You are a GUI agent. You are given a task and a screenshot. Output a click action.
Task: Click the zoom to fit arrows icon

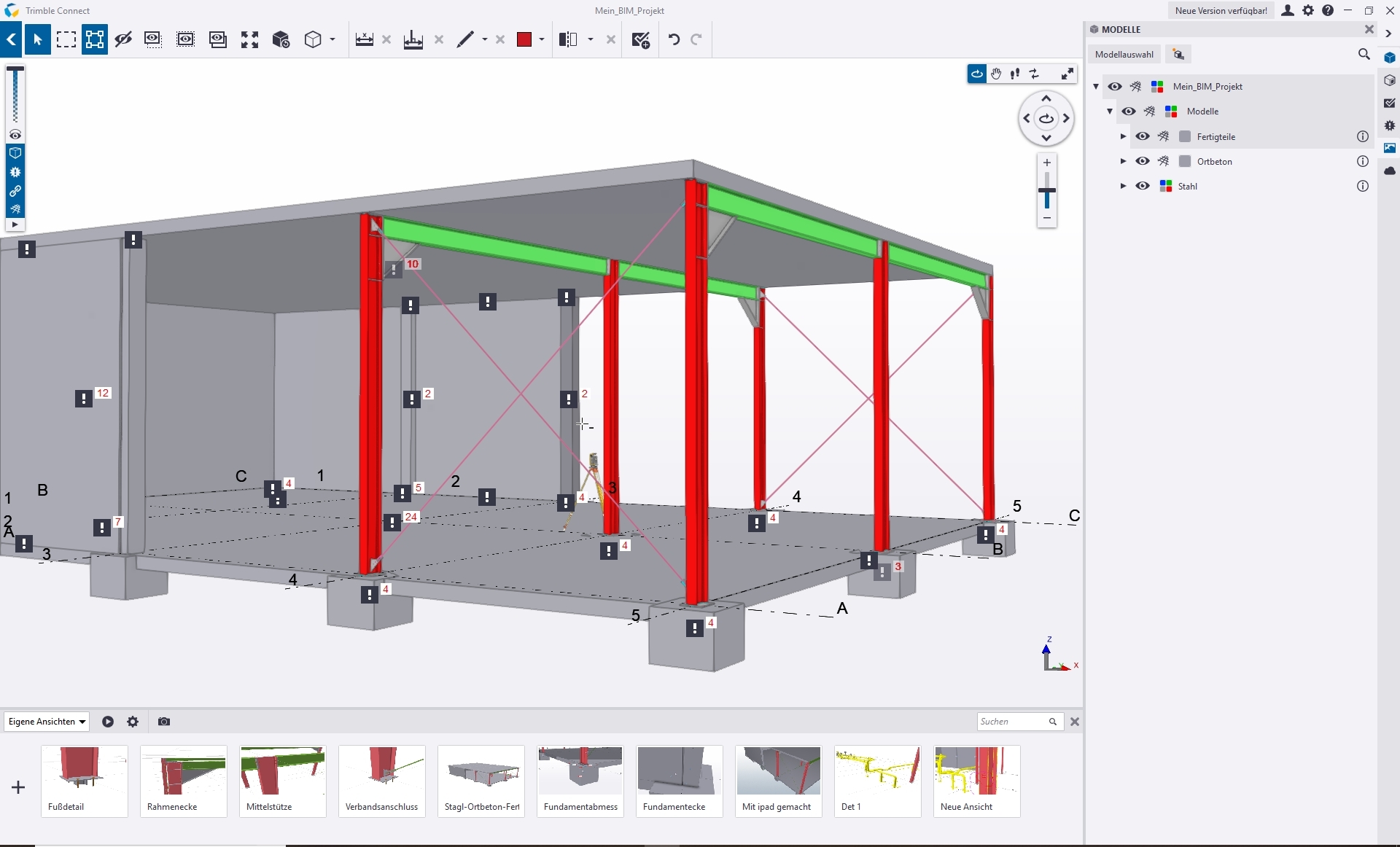[x=250, y=39]
